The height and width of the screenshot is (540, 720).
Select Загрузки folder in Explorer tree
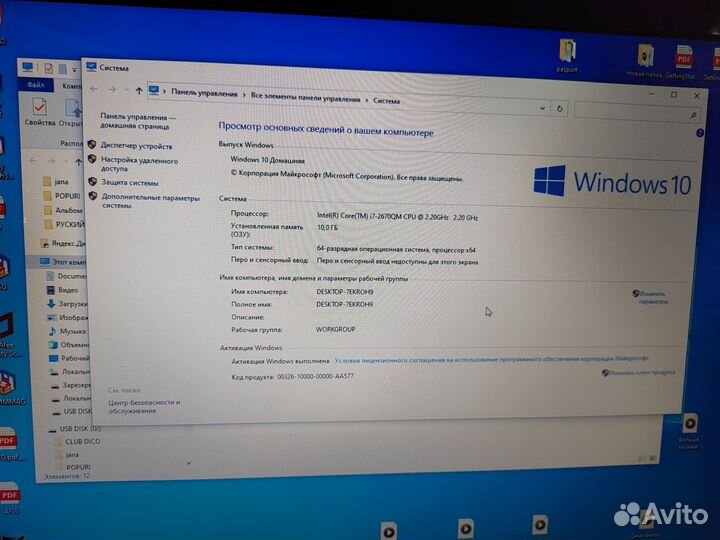67,304
